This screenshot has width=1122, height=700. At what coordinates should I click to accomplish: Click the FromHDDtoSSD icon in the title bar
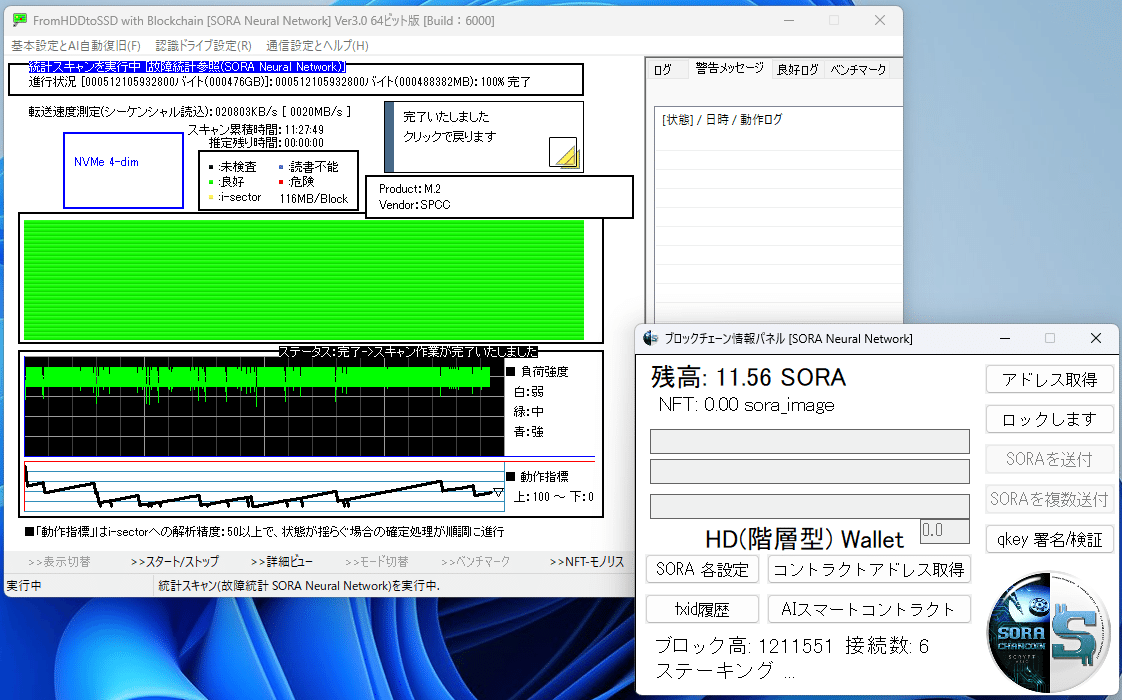pos(20,20)
